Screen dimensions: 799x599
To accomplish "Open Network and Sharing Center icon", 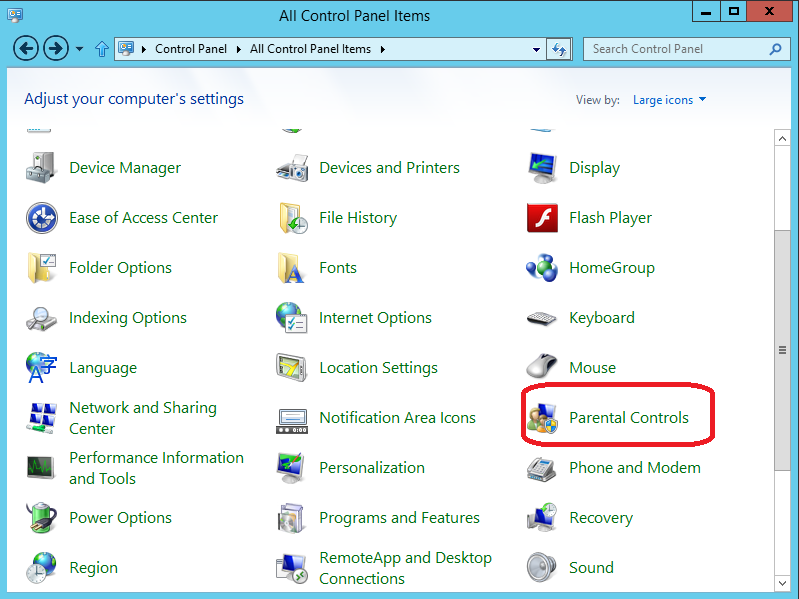I will pyautogui.click(x=41, y=418).
